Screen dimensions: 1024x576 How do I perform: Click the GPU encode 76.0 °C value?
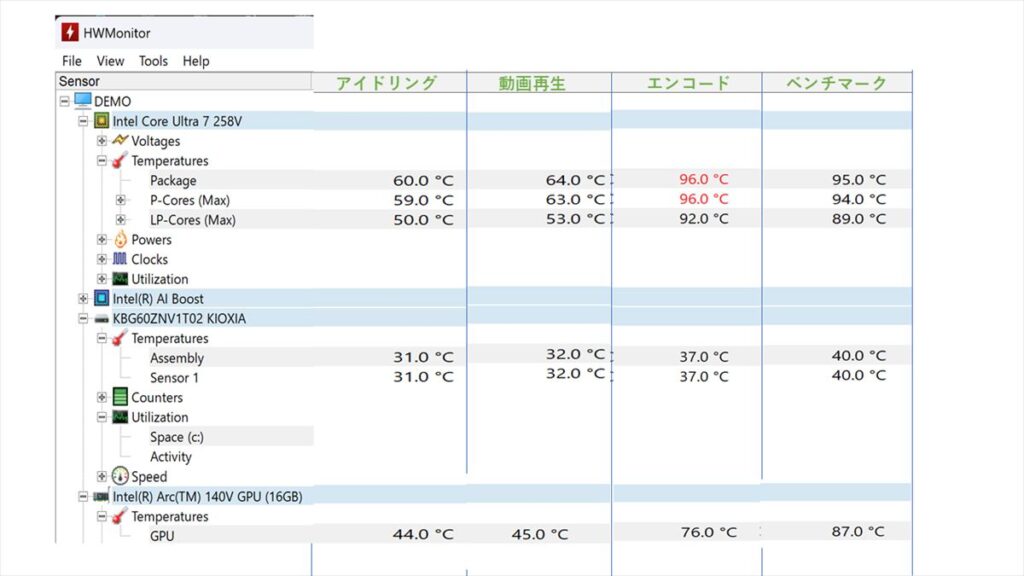pyautogui.click(x=709, y=532)
